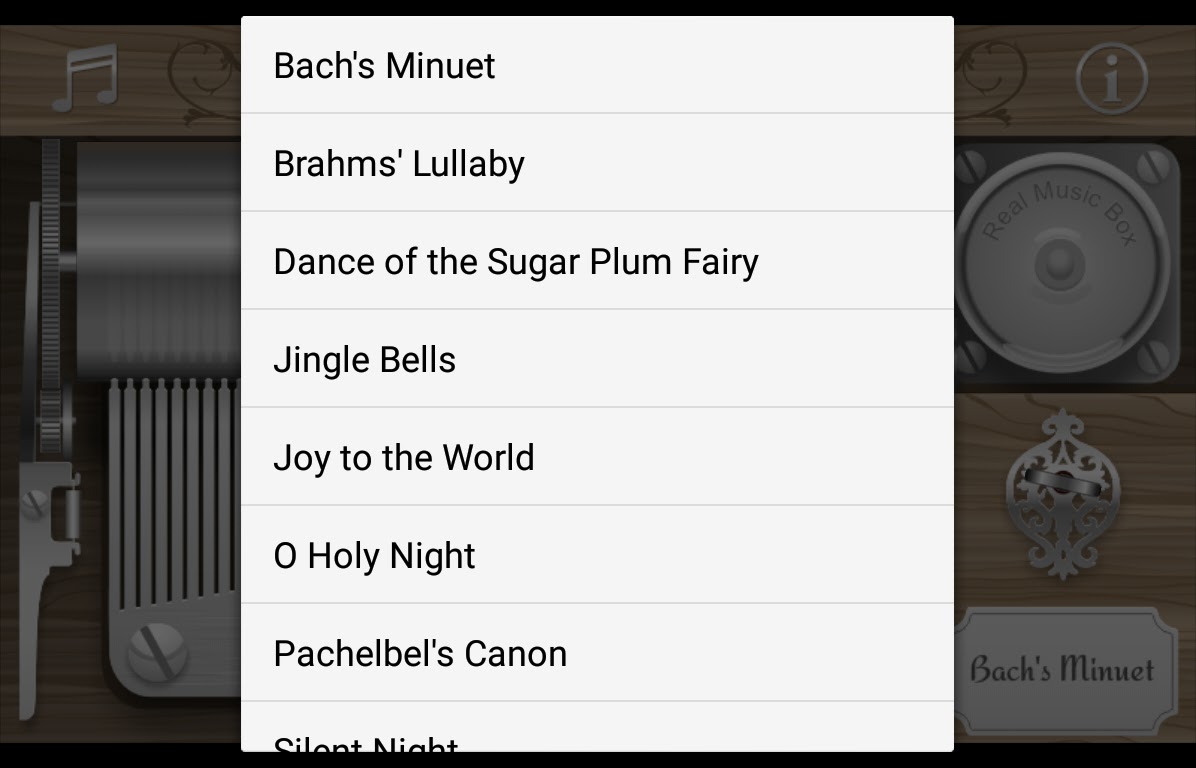Click the Bach's Minuet song label plate
This screenshot has height=768, width=1196.
(1063, 669)
